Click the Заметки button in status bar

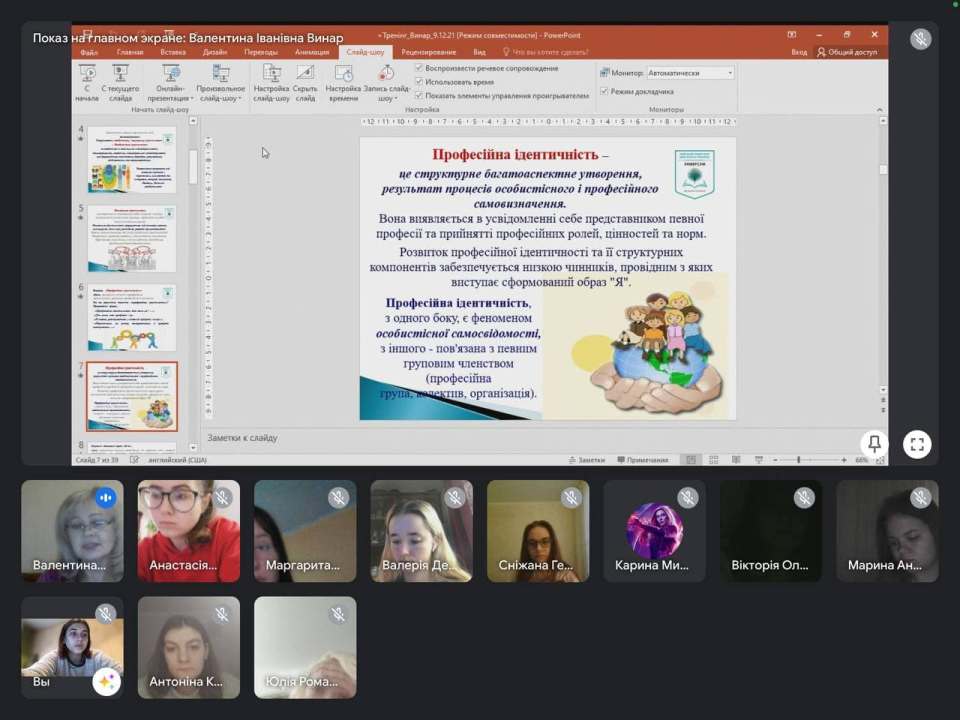587,460
